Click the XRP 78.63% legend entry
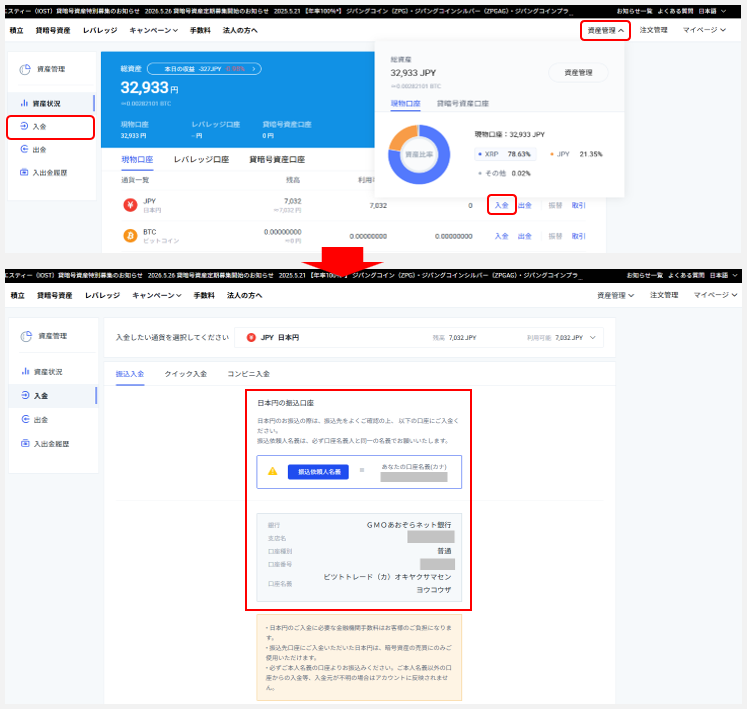The image size is (747, 709). 504,154
